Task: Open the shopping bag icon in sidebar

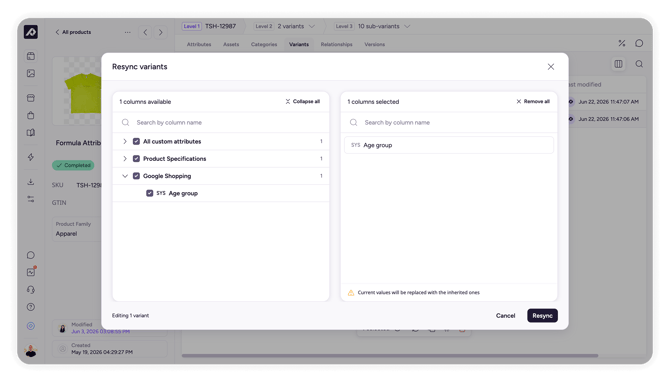Action: [31, 115]
